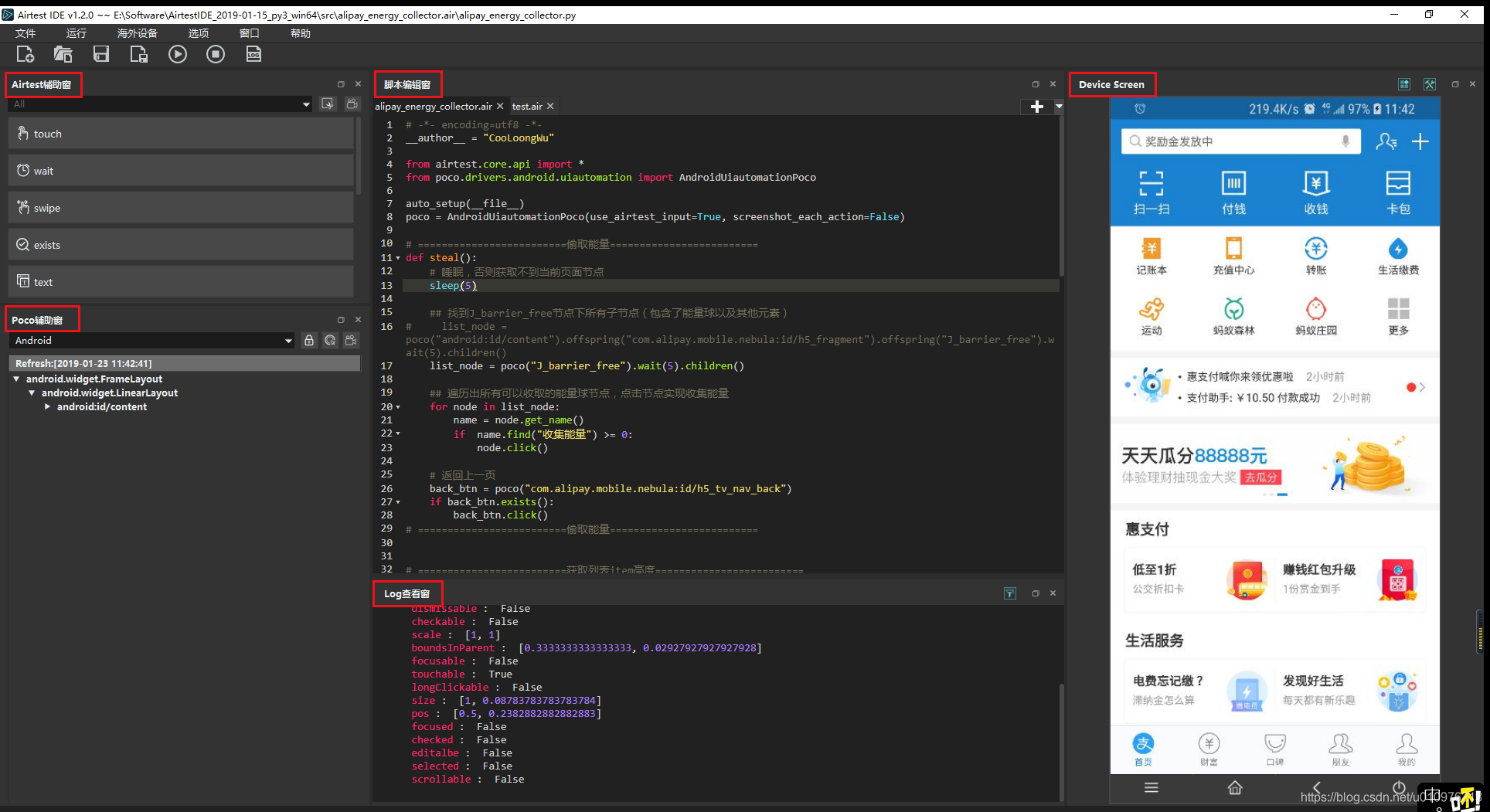Open the editor tab list dropdown arrow

tap(1059, 107)
